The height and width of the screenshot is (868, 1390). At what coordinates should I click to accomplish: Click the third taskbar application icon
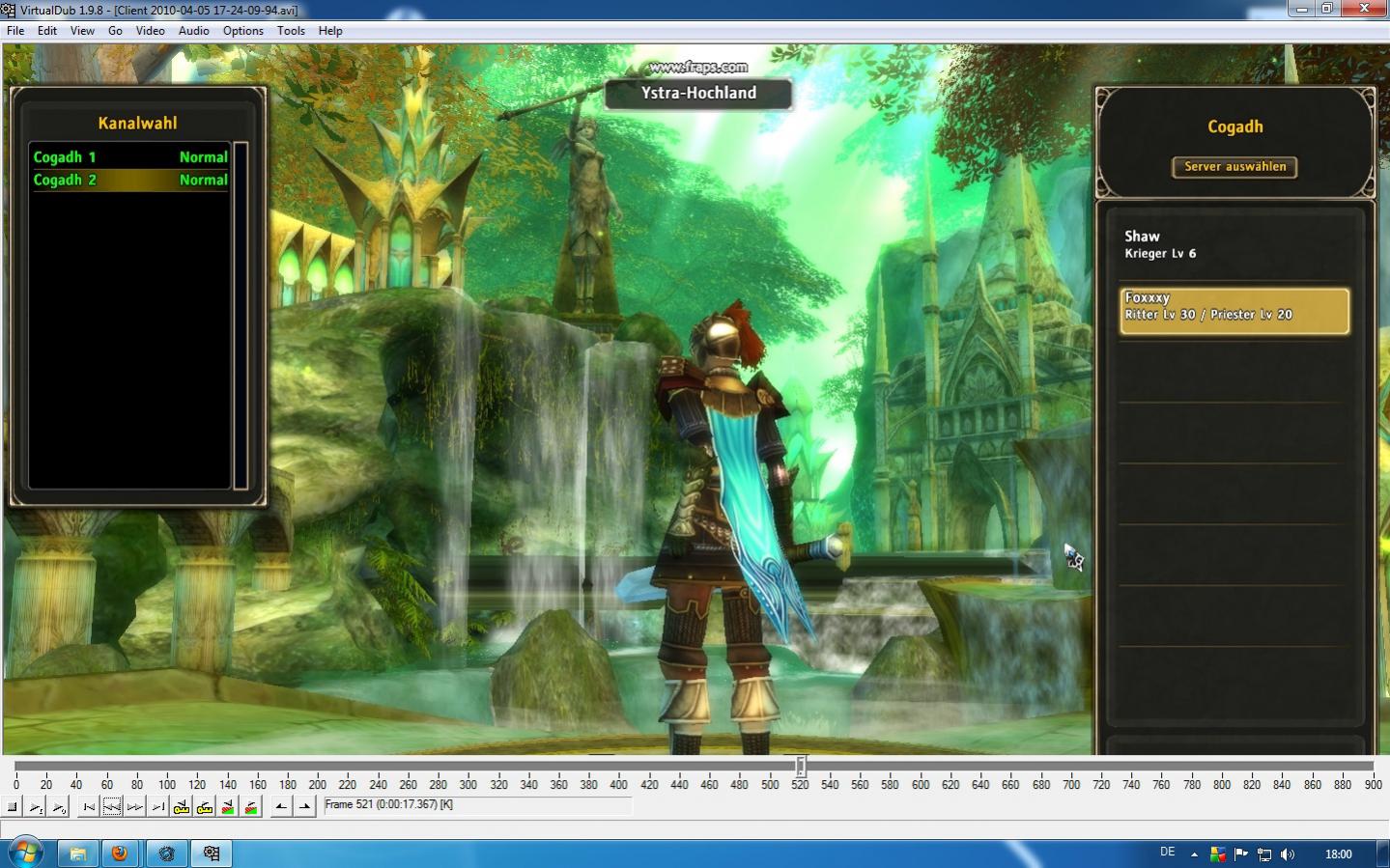click(x=166, y=854)
